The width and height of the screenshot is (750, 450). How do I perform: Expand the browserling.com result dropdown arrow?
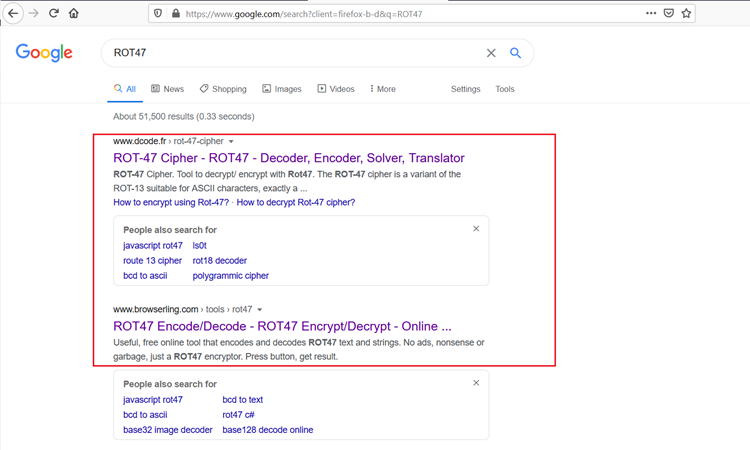point(260,310)
